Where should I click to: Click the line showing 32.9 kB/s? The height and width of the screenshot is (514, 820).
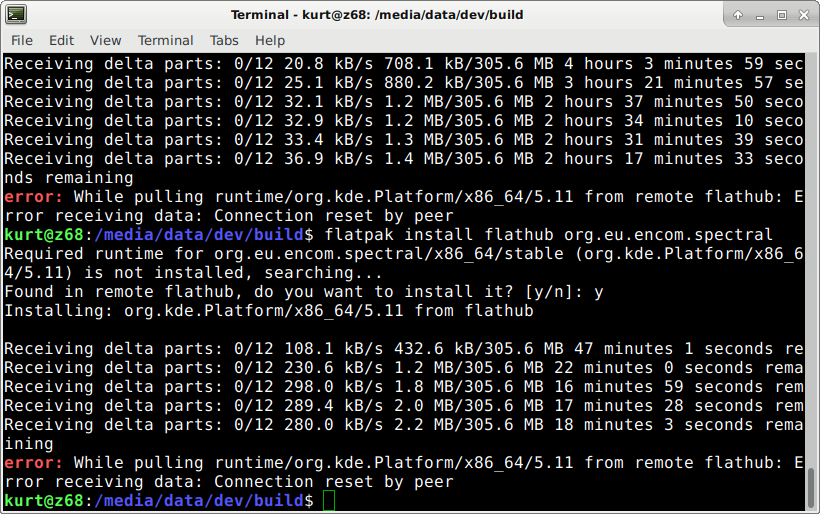click(x=404, y=121)
